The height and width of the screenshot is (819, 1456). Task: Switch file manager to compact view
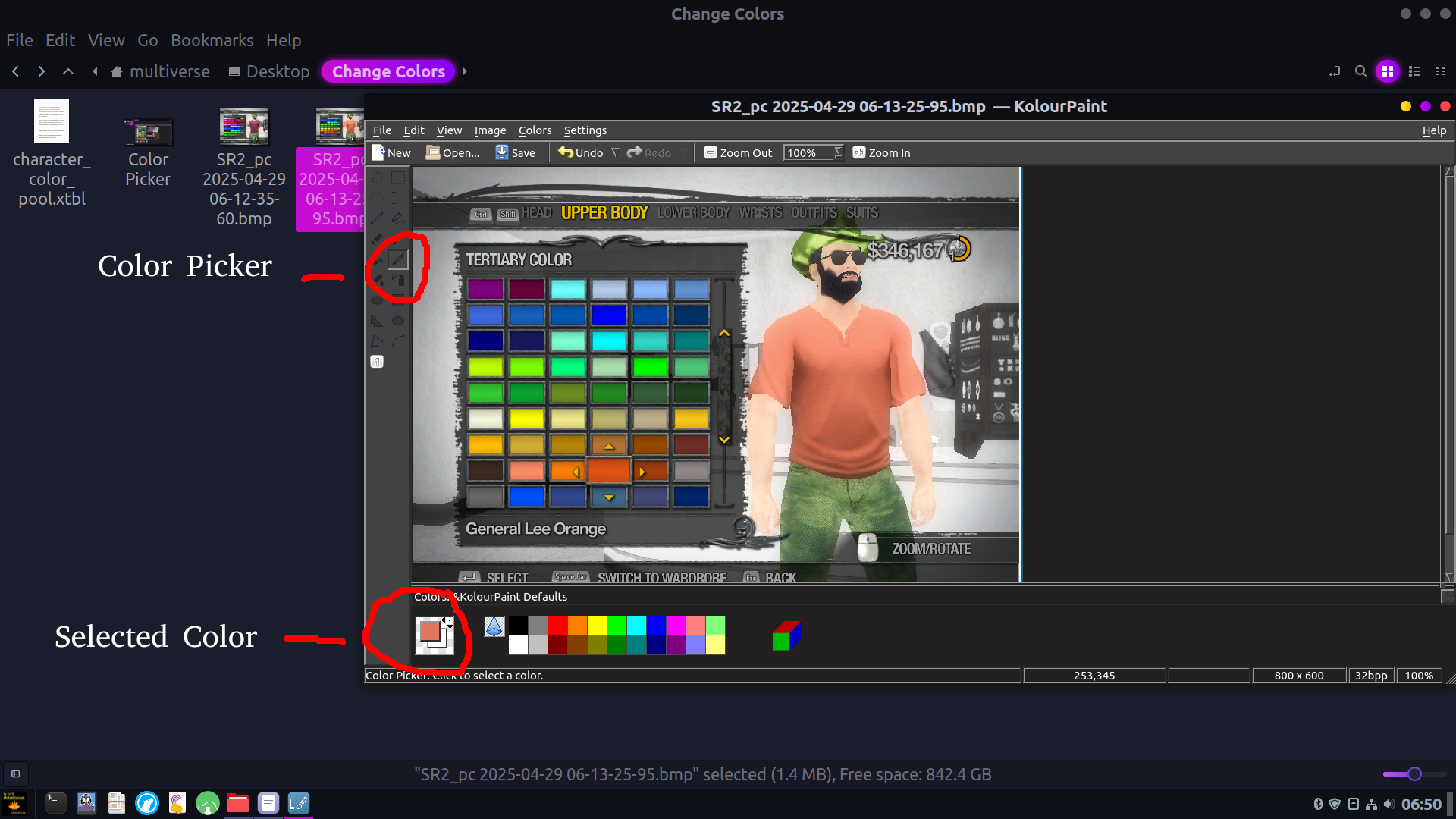point(1441,71)
